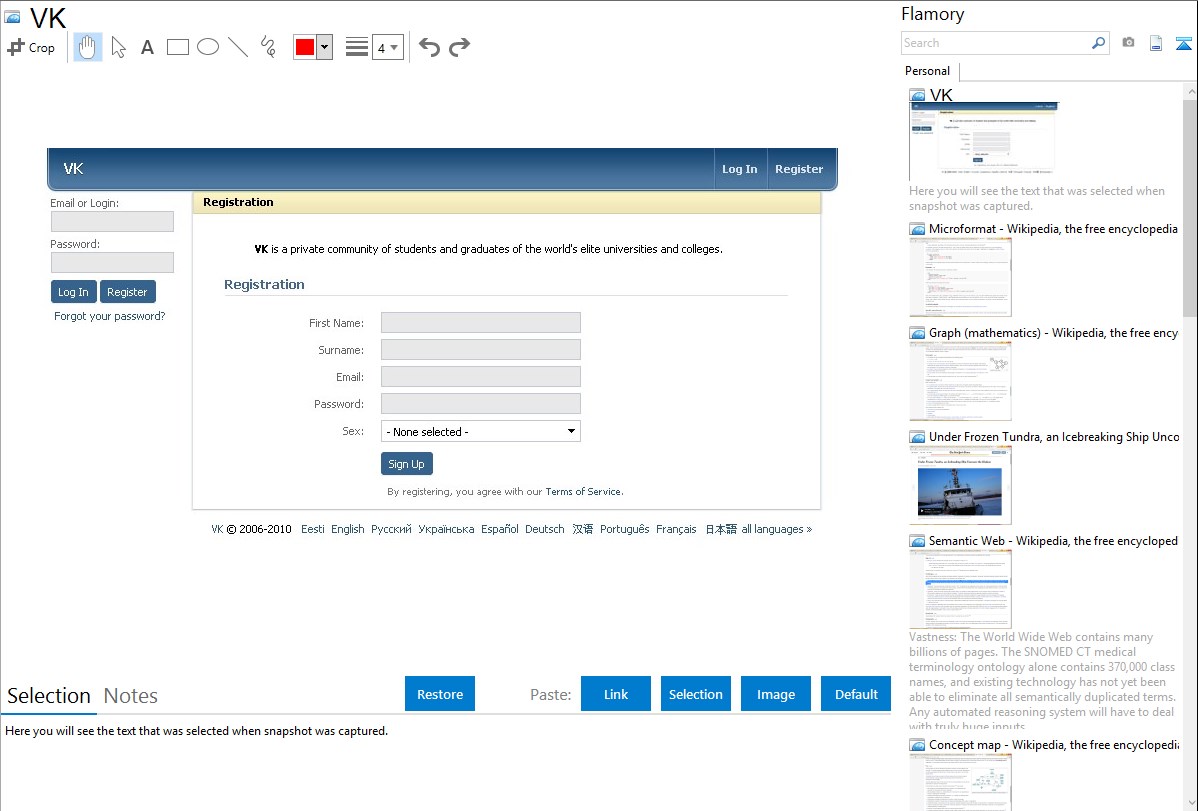Image resolution: width=1198 pixels, height=811 pixels.
Task: Activate the hand pan tool
Action: 88,47
